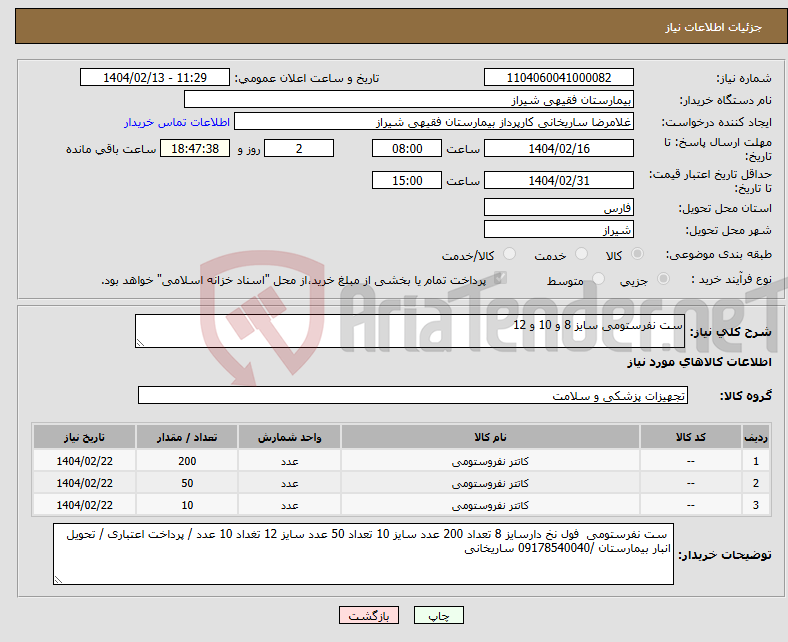The width and height of the screenshot is (788, 642).
Task: Select the کالا radio button
Action: click(x=637, y=254)
